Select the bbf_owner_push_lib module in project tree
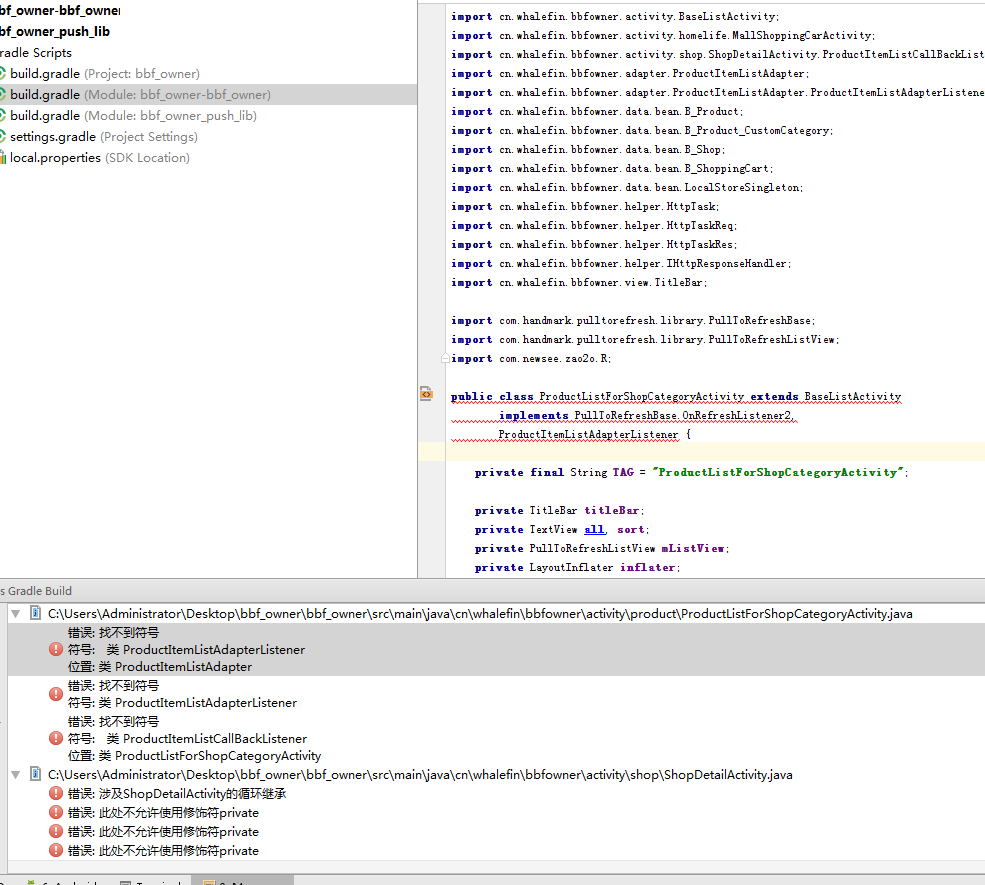The width and height of the screenshot is (985, 885). tap(55, 31)
